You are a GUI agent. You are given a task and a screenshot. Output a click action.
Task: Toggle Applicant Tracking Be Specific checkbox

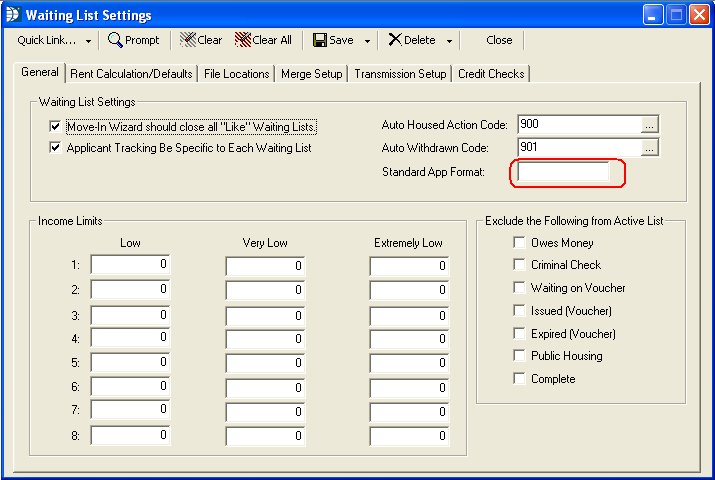pyautogui.click(x=55, y=148)
